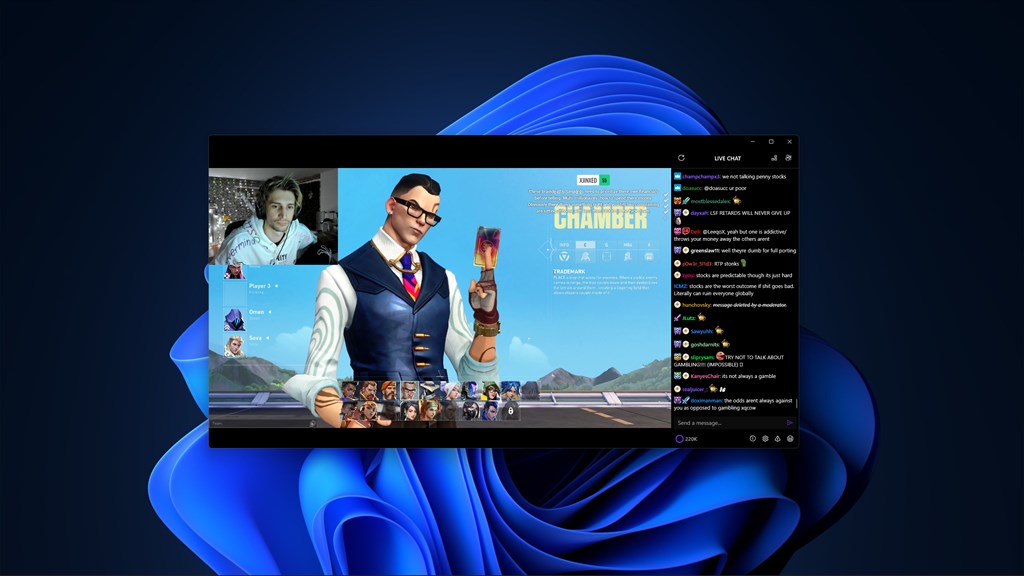The width and height of the screenshot is (1024, 576).
Task: Refresh the live chat with the reload icon
Action: pyautogui.click(x=681, y=158)
